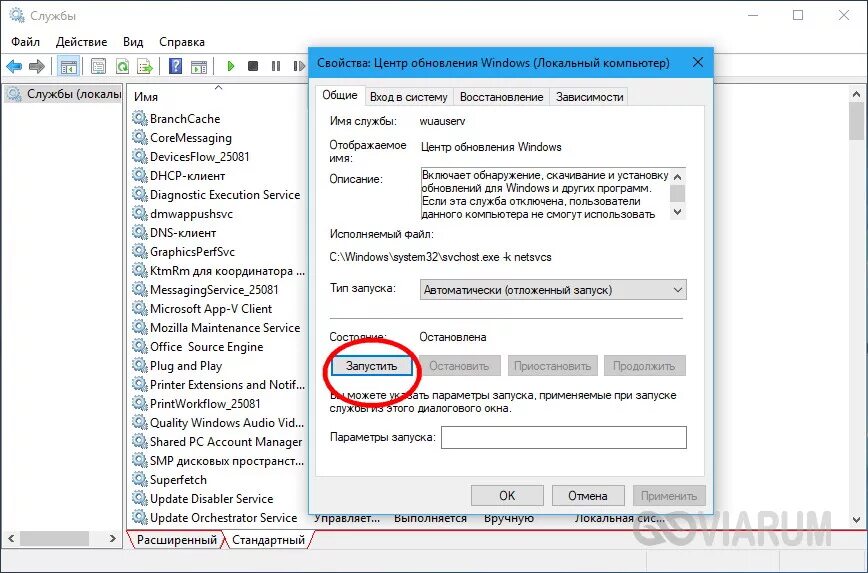The height and width of the screenshot is (573, 868).
Task: Switch to the Зависимости tab
Action: [x=590, y=97]
